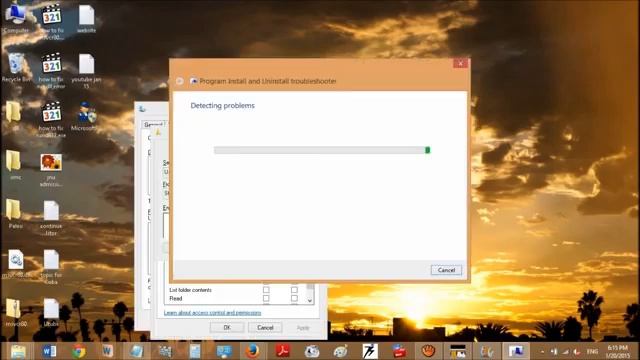Select the zipped folder at desktop bottom-left
Screen dimensions: 640x360
[15, 313]
